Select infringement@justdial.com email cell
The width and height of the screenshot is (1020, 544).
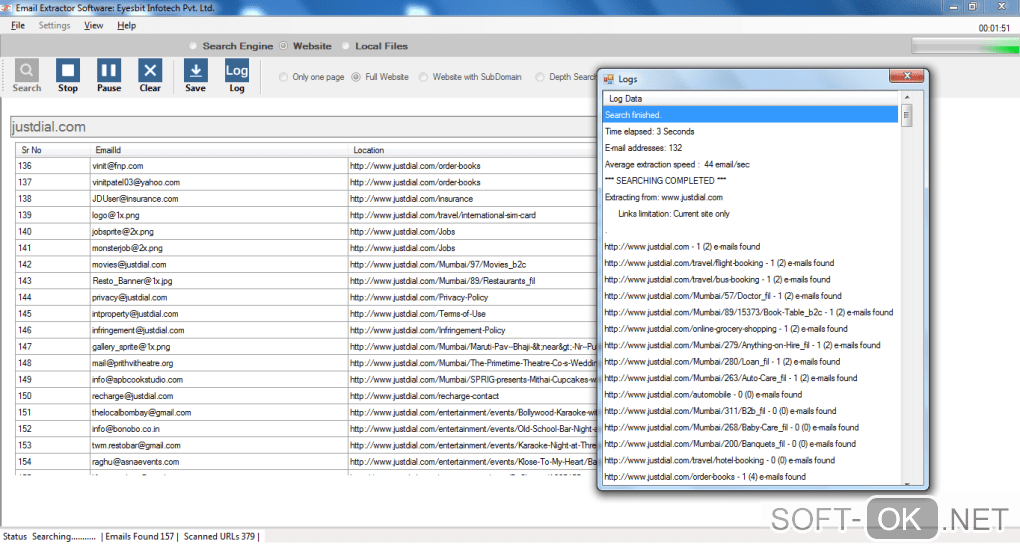pos(220,330)
